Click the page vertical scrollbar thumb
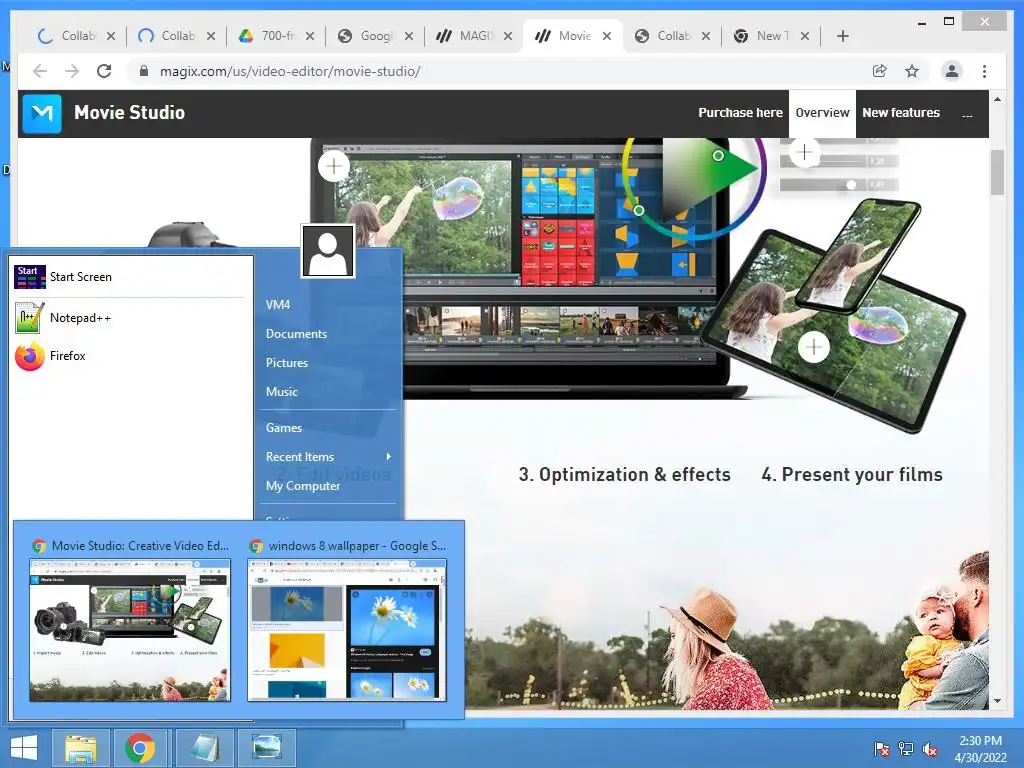 [997, 172]
